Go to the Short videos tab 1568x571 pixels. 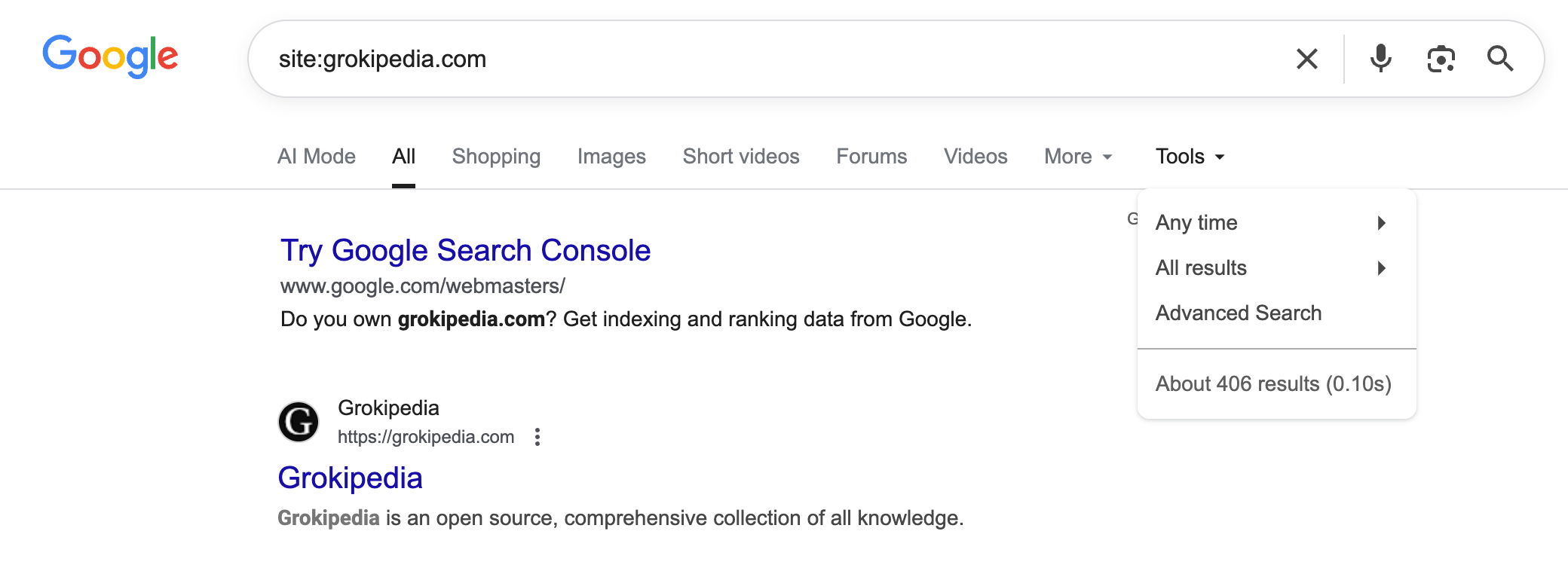point(741,157)
